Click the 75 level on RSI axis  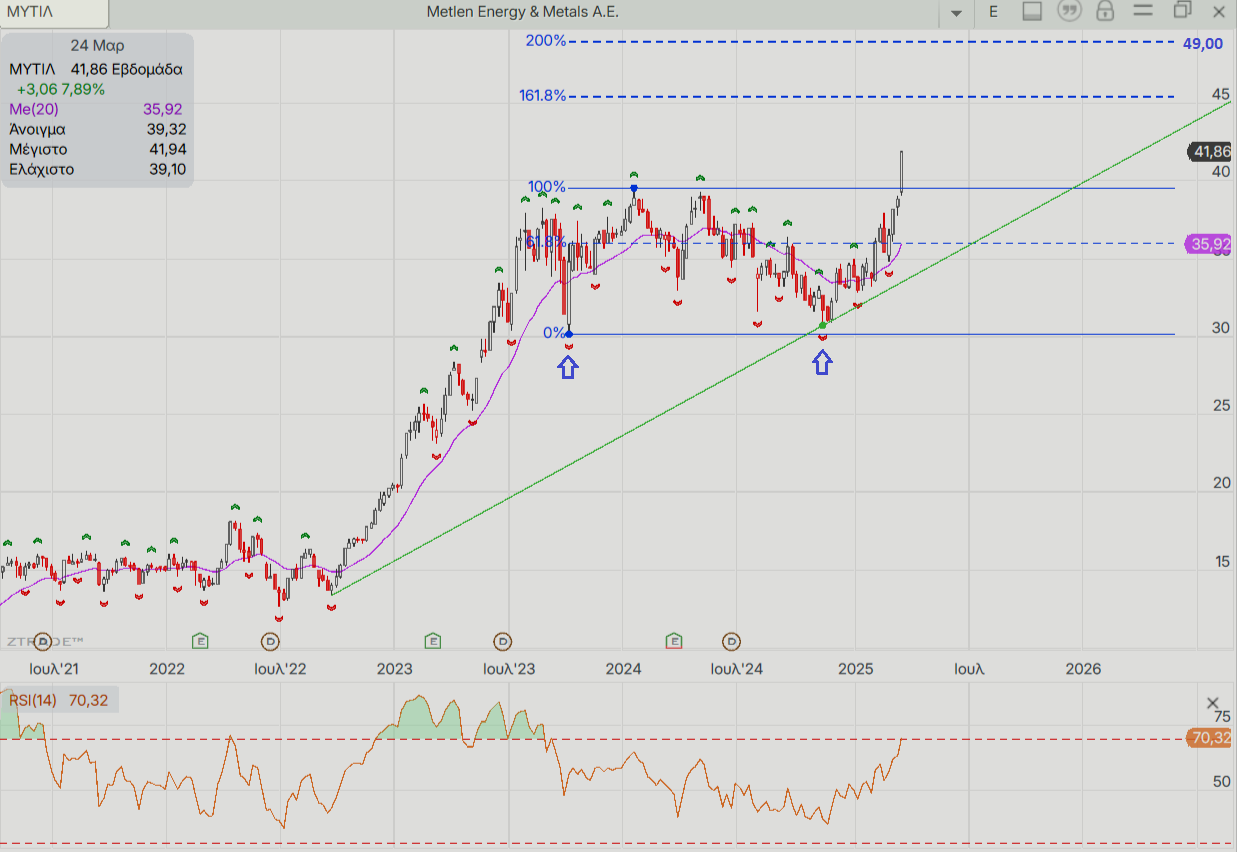(x=1222, y=717)
